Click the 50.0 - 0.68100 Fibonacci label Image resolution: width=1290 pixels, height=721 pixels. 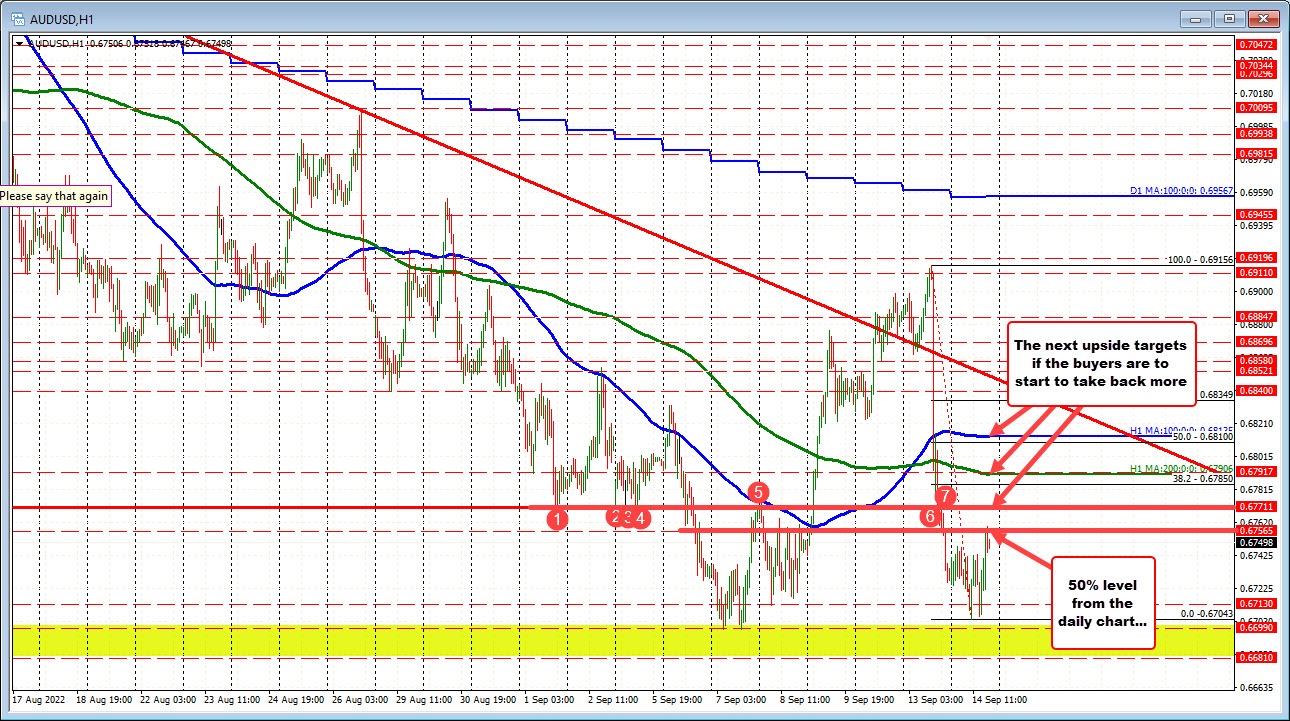point(1202,438)
